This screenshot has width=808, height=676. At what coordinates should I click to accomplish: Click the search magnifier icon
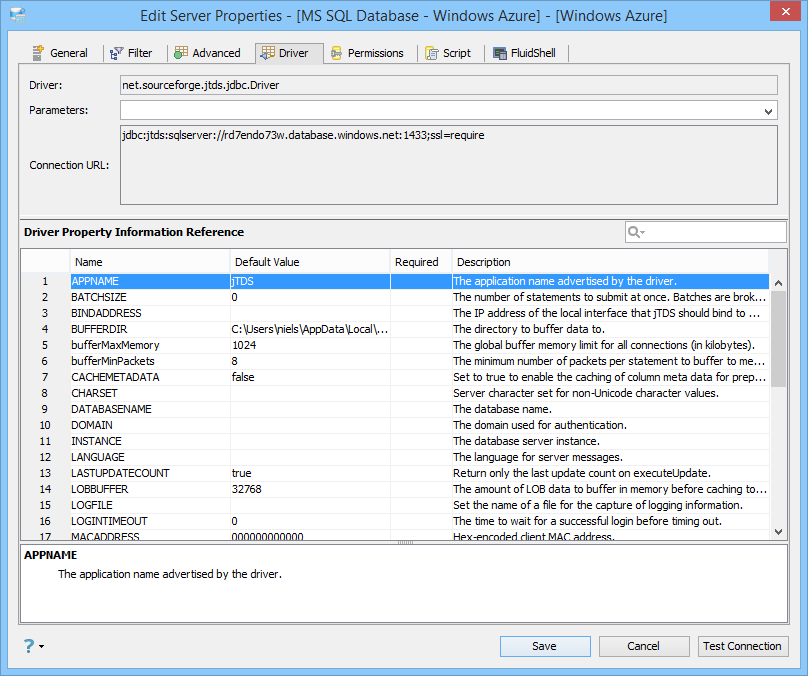[634, 232]
